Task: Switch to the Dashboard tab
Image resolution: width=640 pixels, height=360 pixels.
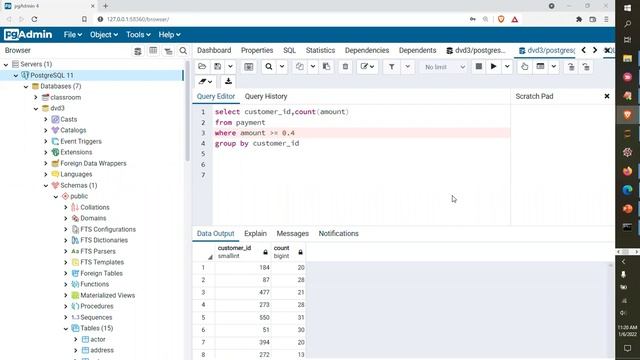Action: [214, 50]
